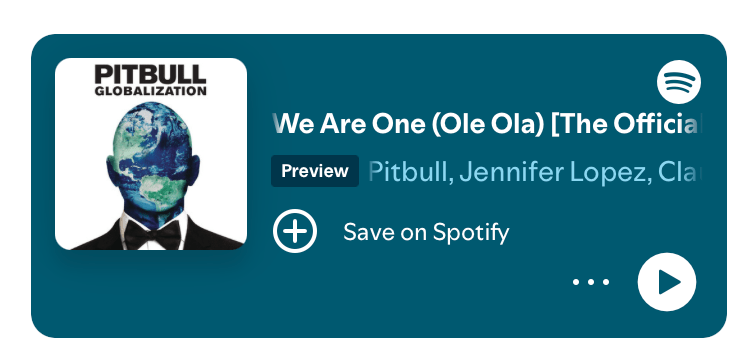Click the GLOBALIZATION text on the cover

(x=151, y=91)
